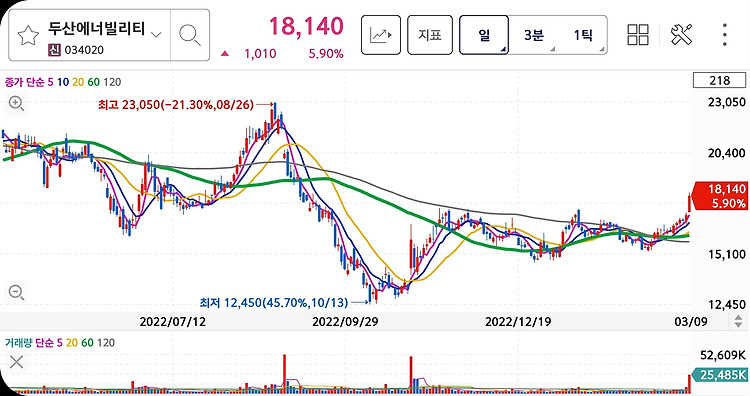
Task: Open the chart type icon button
Action: click(x=381, y=35)
